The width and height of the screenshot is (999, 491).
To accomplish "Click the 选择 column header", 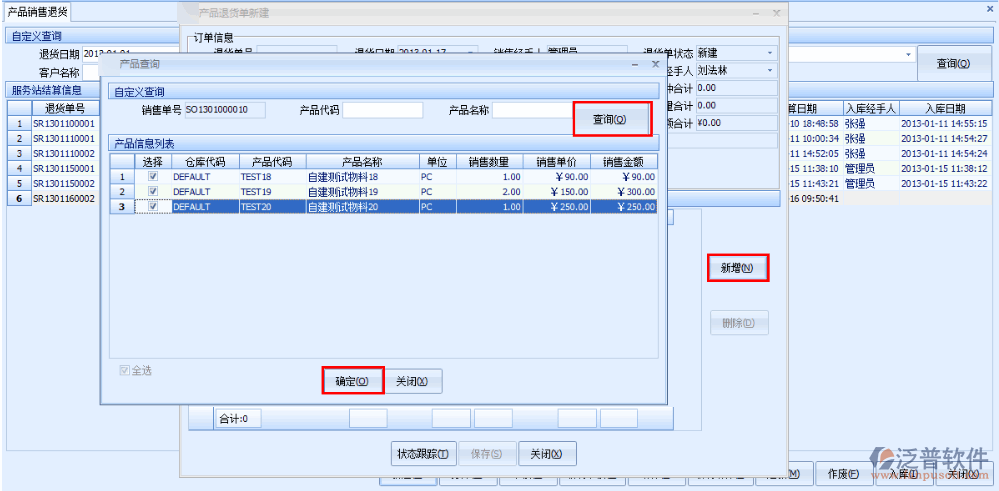I will 153,161.
